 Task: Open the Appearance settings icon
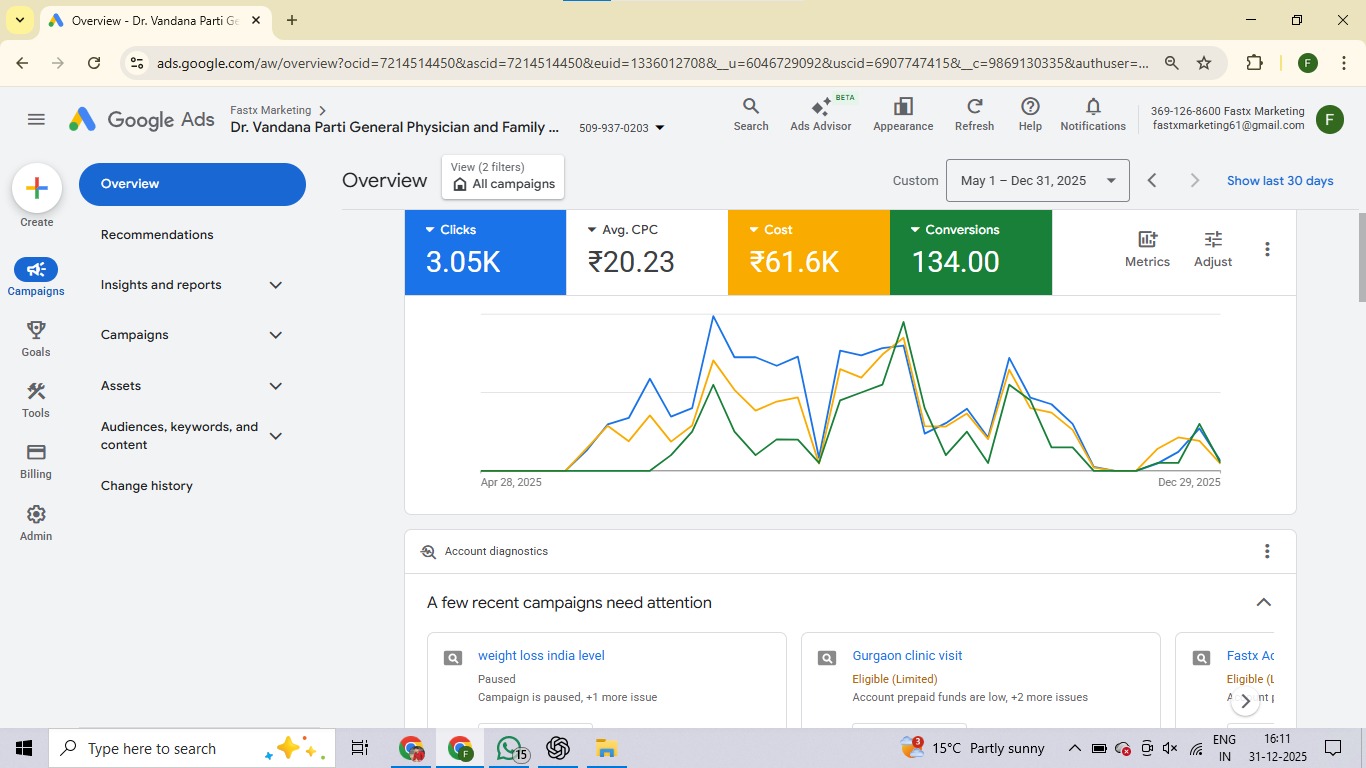(902, 115)
